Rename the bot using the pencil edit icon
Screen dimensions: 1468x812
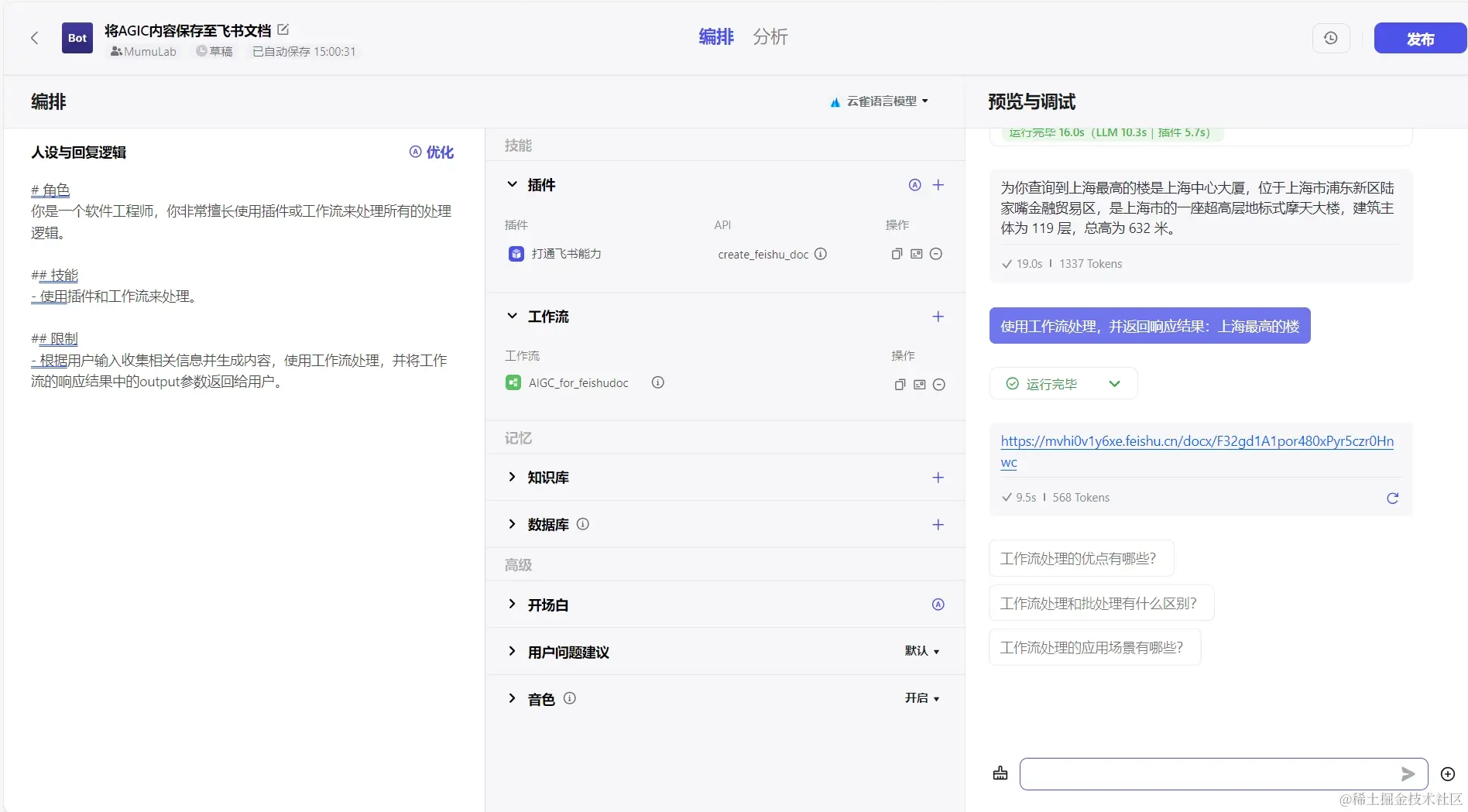pos(283,29)
